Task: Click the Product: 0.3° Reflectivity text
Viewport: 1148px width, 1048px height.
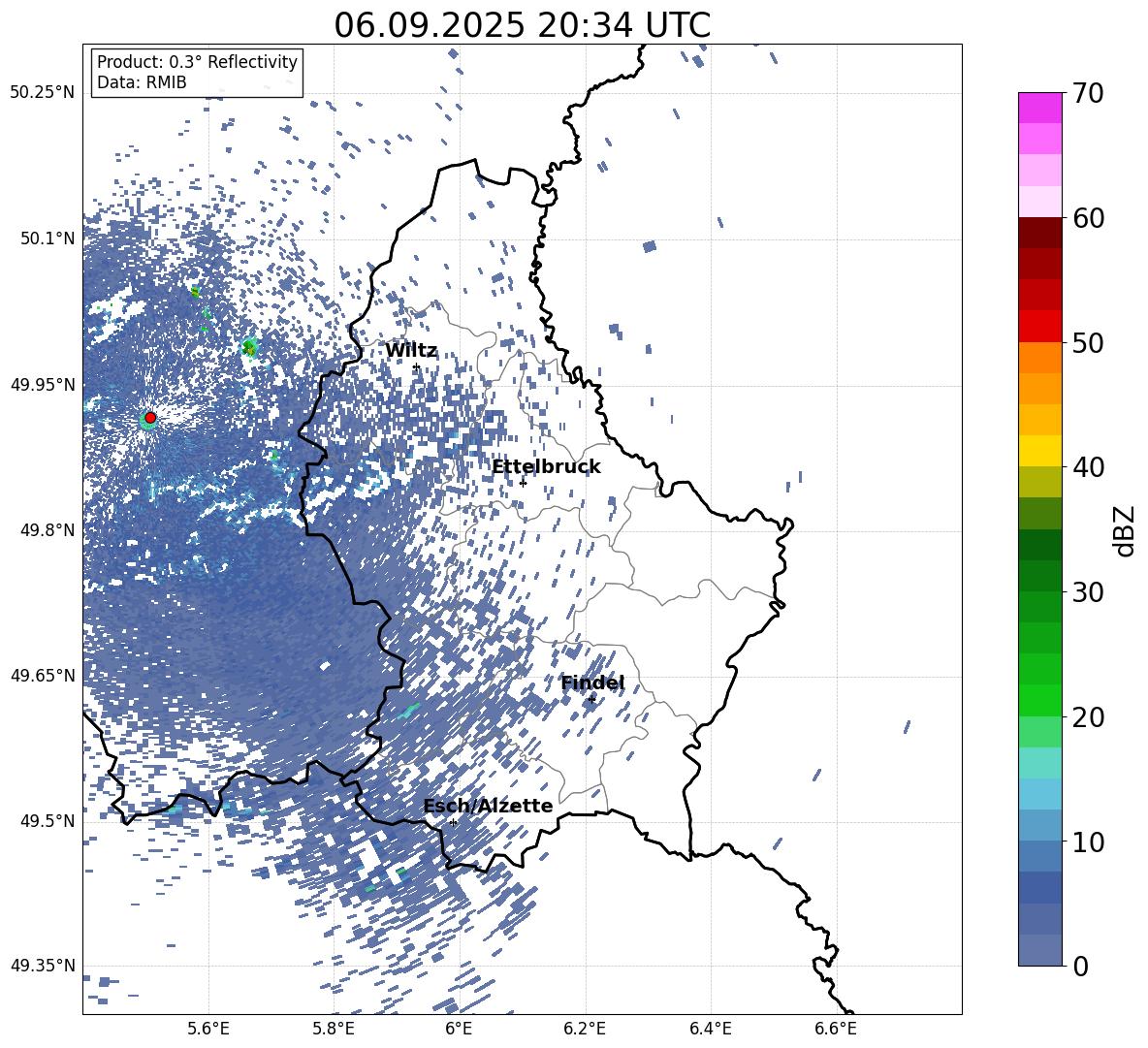Action: pyautogui.click(x=197, y=62)
